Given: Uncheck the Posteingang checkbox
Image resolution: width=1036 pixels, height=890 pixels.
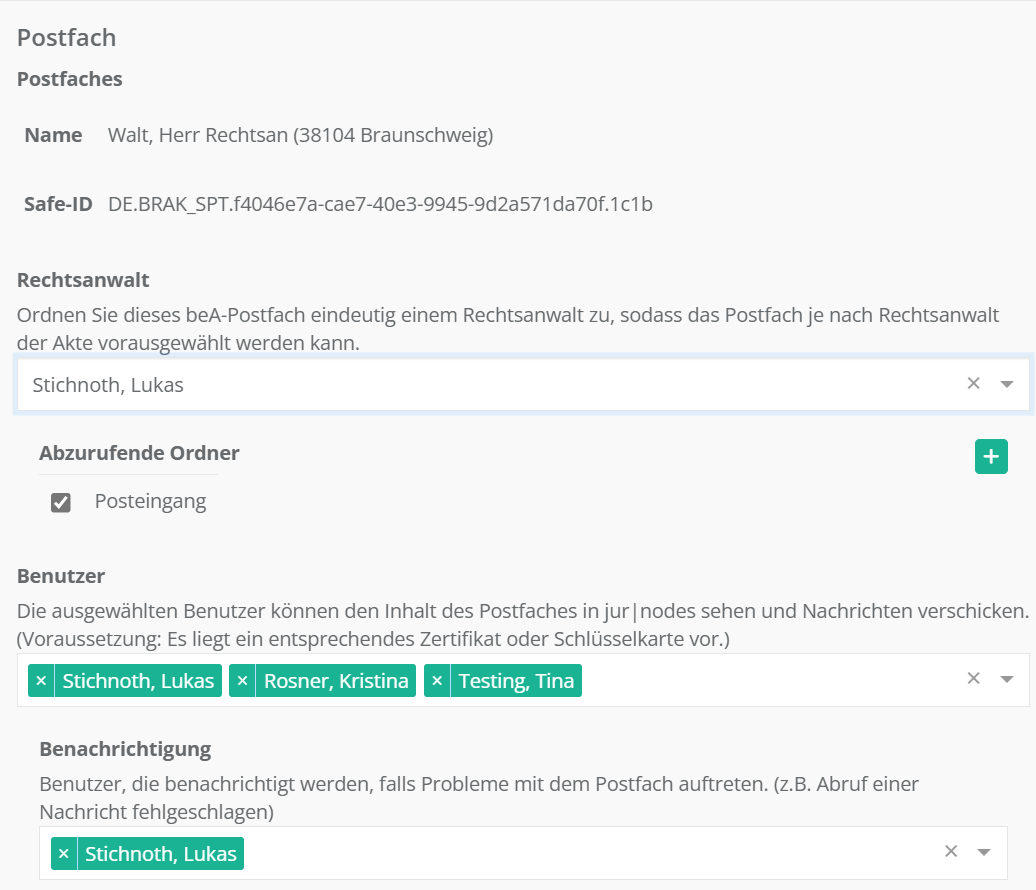Looking at the screenshot, I should point(61,503).
